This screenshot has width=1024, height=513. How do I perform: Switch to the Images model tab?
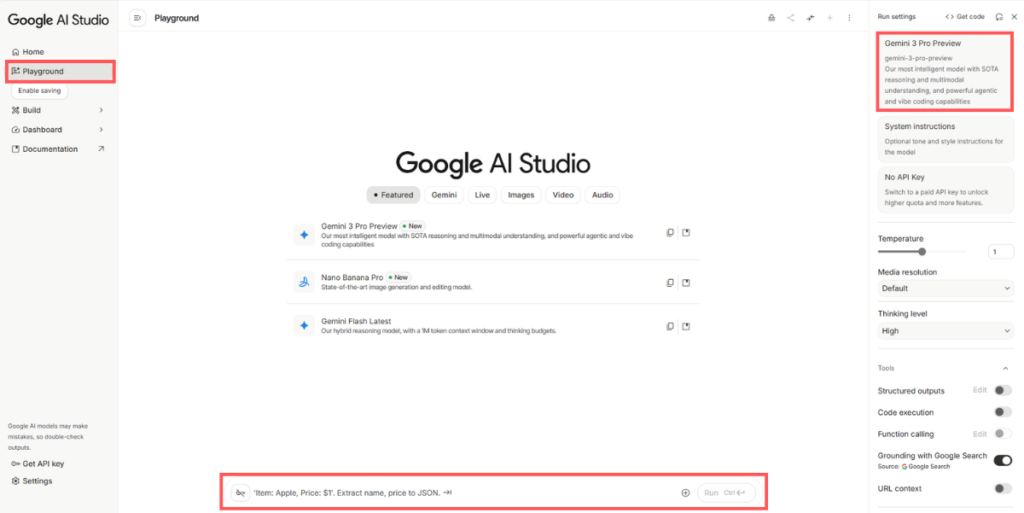[520, 195]
